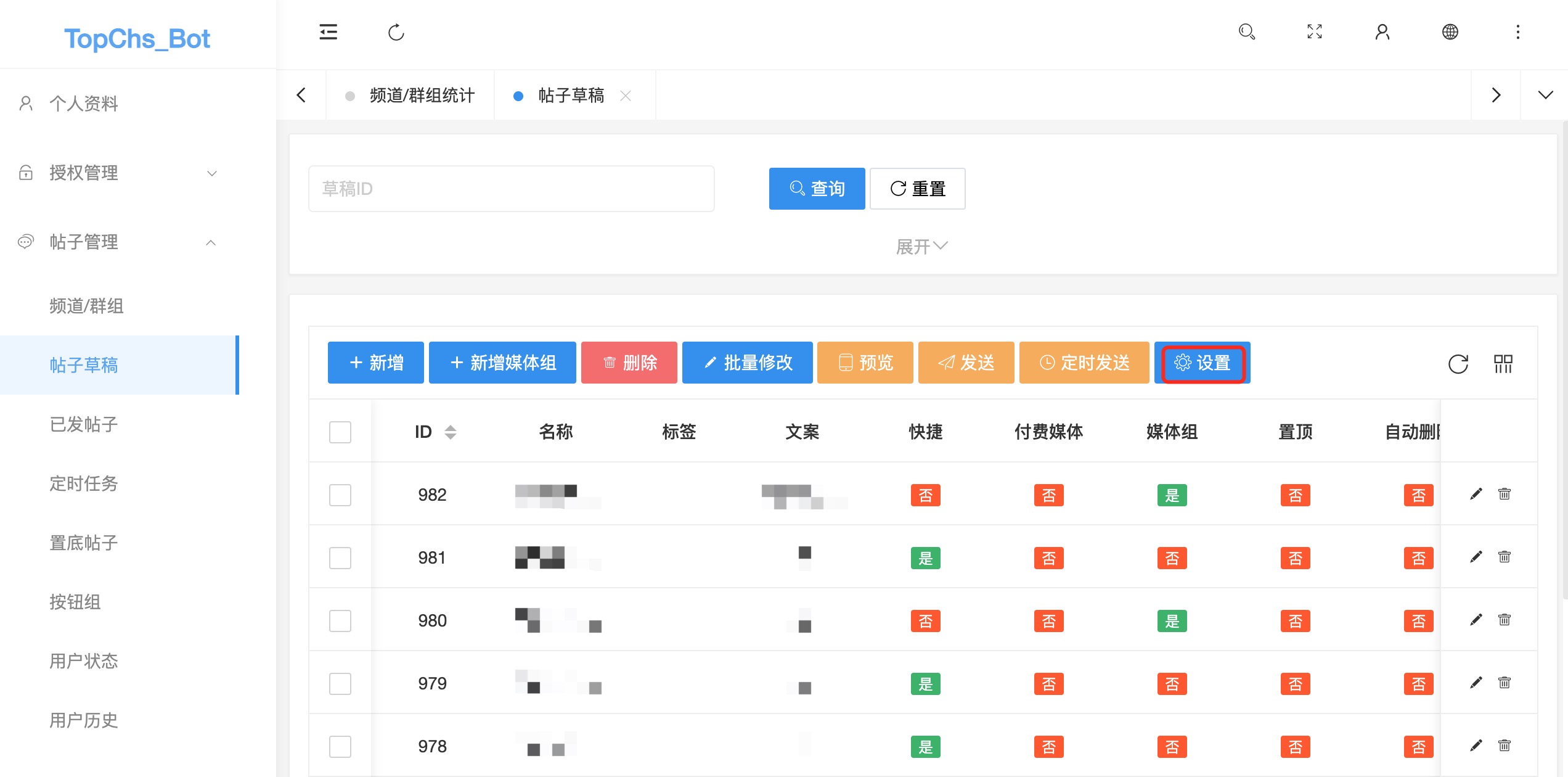1568x777 pixels.
Task: Click the 定时发送 button
Action: point(1084,363)
